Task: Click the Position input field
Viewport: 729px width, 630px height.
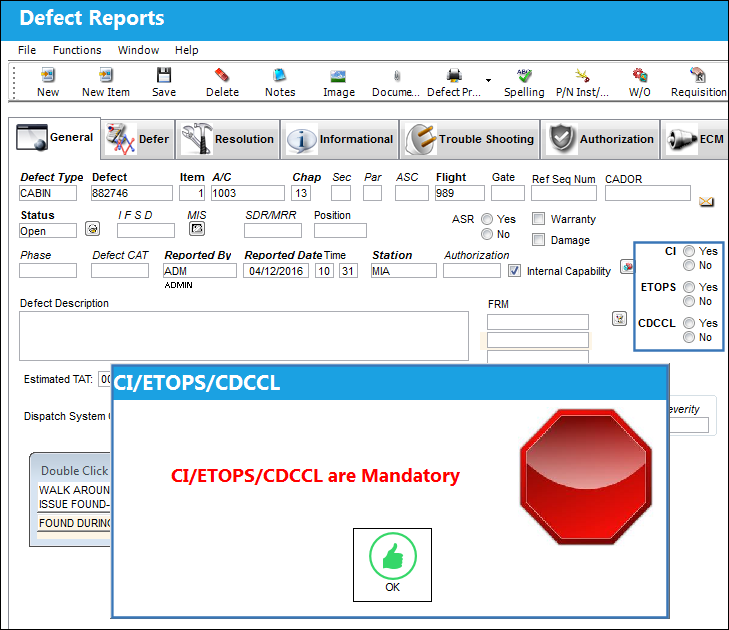Action: [x=340, y=231]
